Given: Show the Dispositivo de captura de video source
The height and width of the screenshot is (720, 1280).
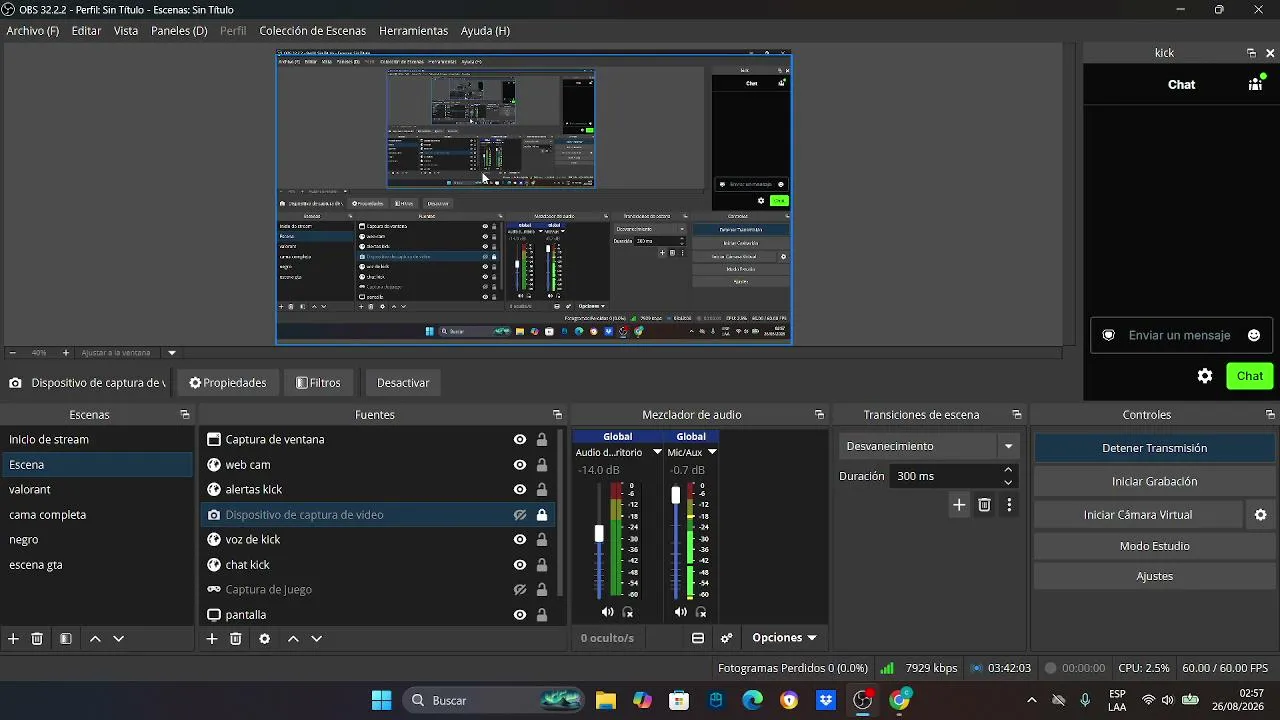Looking at the screenshot, I should (520, 515).
